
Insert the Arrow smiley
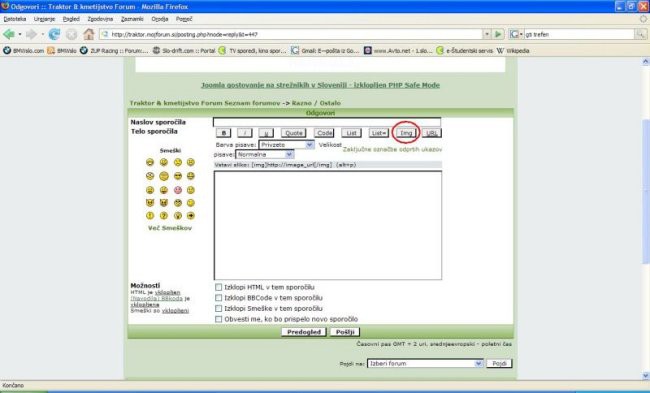(191, 216)
